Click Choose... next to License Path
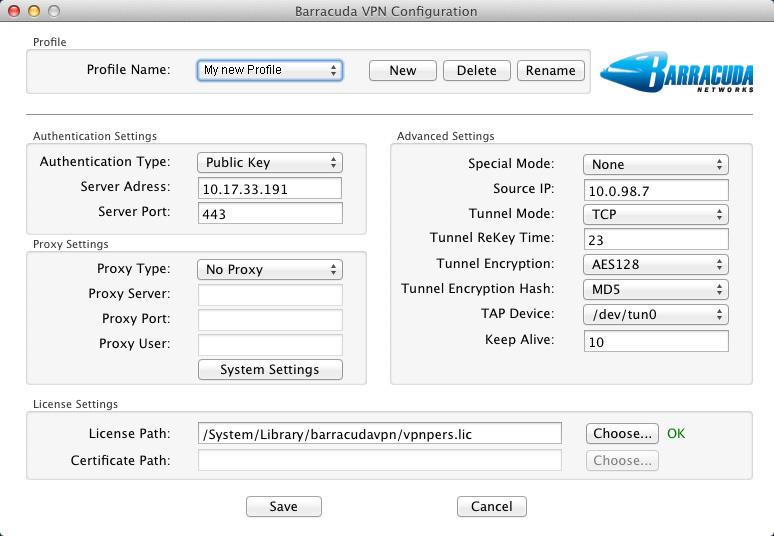Viewport: 774px width, 536px height. point(622,433)
